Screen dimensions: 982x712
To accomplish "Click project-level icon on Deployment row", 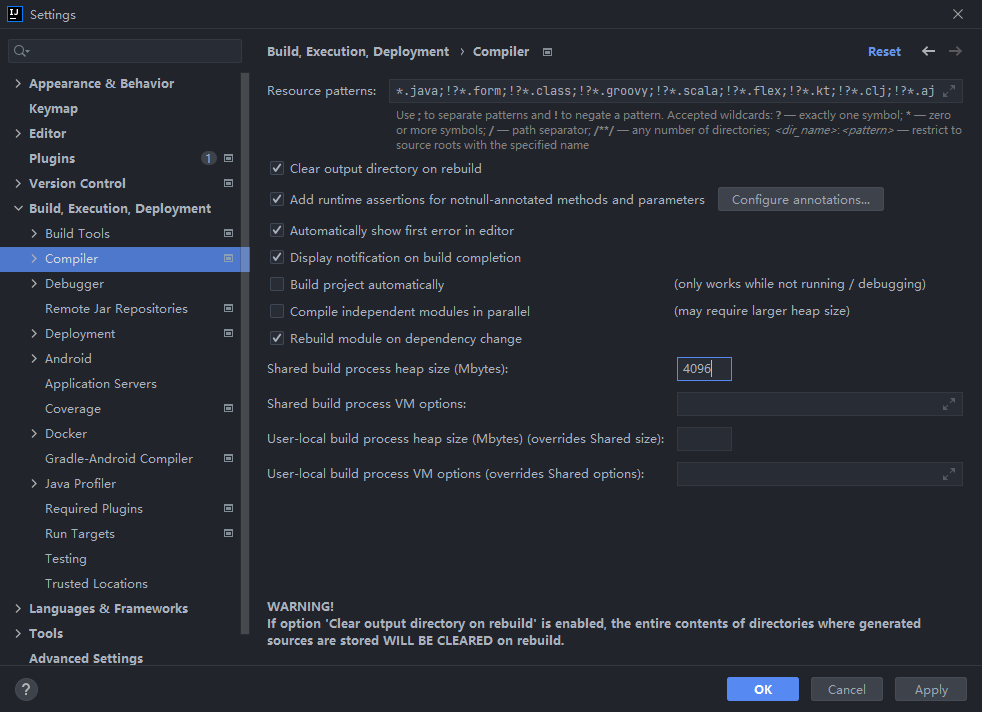I will point(229,334).
